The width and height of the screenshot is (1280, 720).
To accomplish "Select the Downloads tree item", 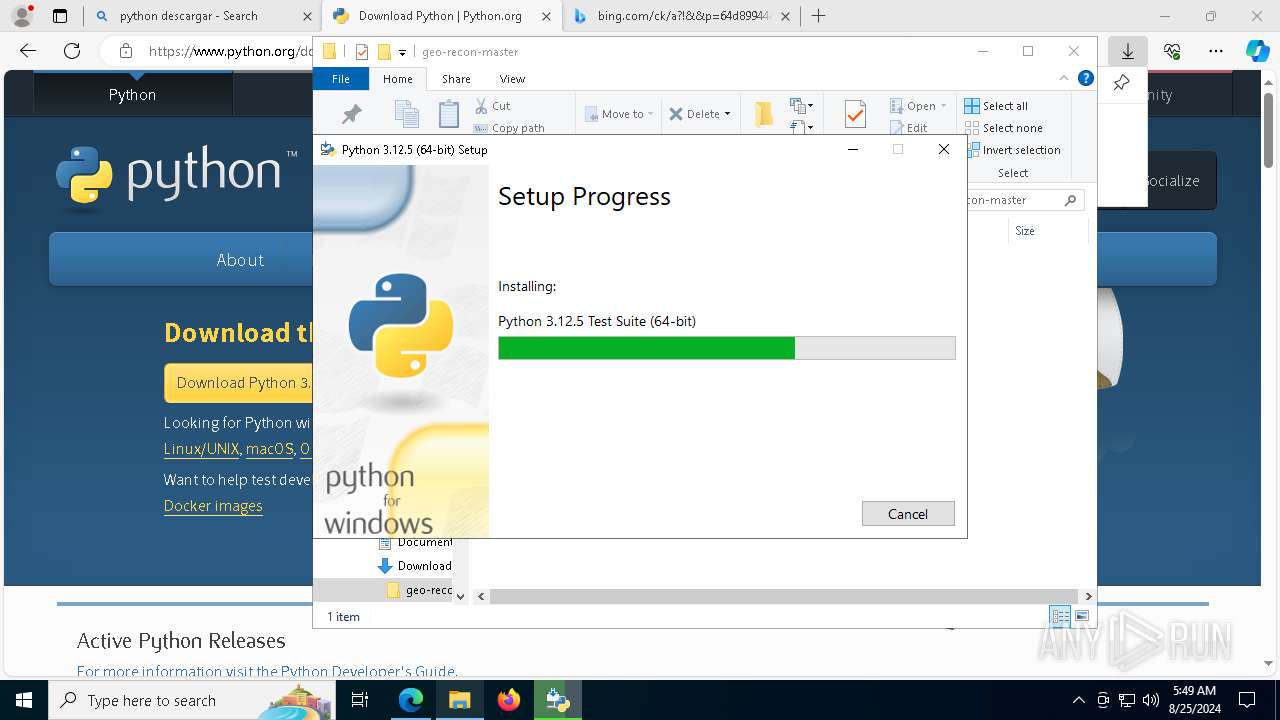I will (x=416, y=566).
